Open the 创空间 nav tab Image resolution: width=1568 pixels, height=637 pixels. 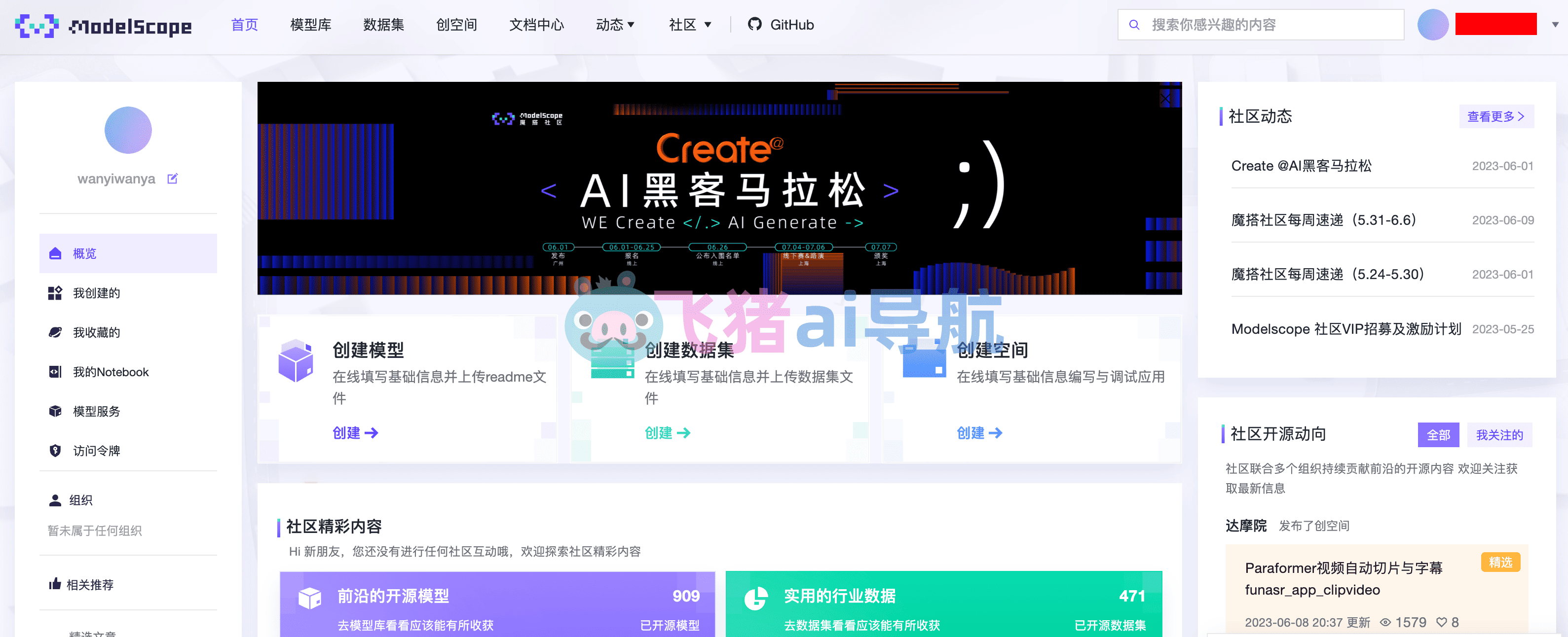coord(456,25)
